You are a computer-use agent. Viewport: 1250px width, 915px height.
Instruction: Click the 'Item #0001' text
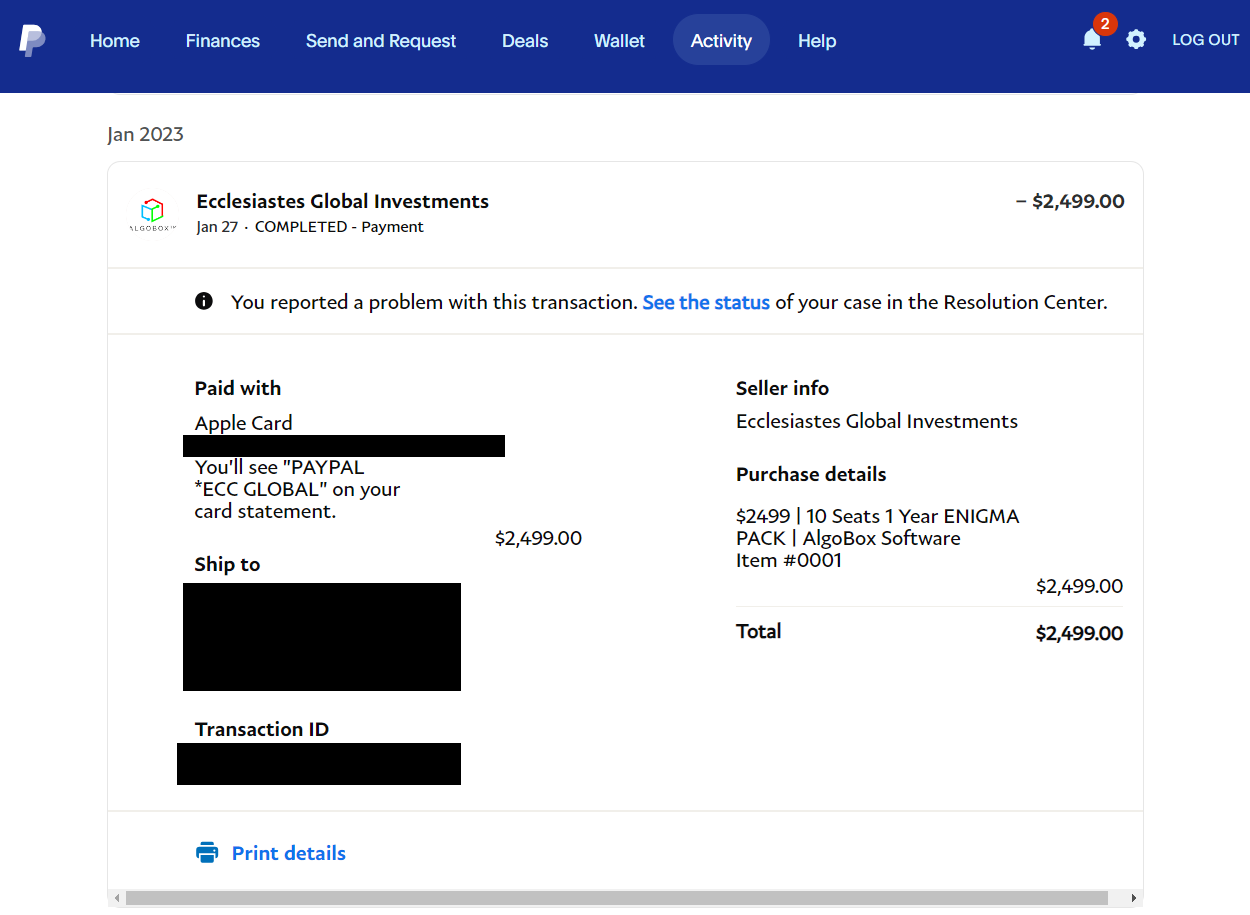789,560
